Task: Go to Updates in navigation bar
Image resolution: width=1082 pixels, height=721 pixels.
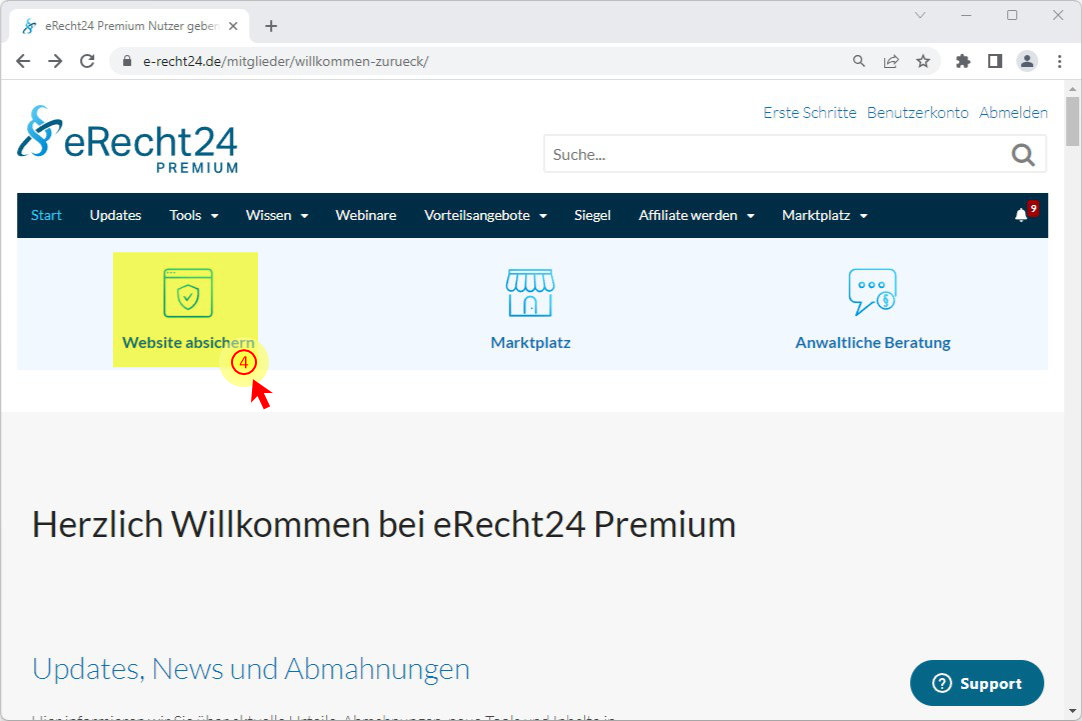Action: click(x=115, y=215)
